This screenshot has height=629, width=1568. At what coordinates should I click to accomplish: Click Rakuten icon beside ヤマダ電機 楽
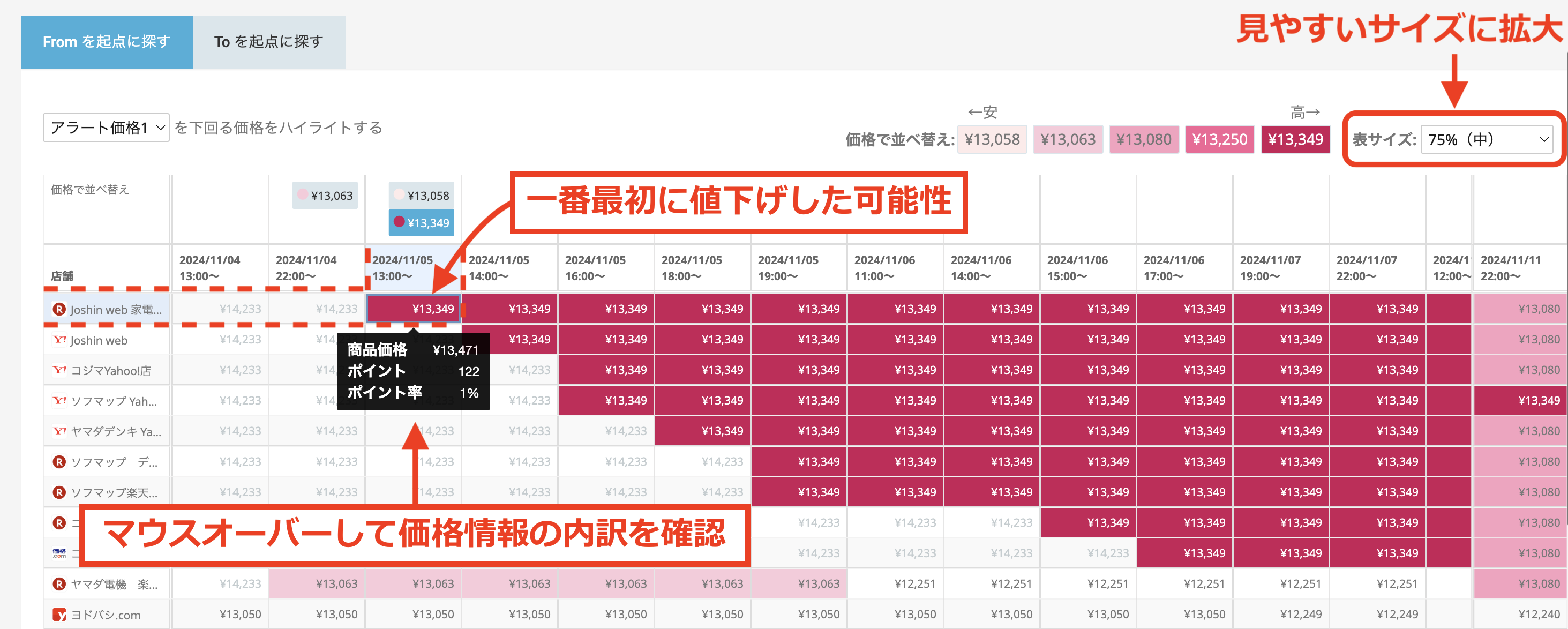[59, 584]
